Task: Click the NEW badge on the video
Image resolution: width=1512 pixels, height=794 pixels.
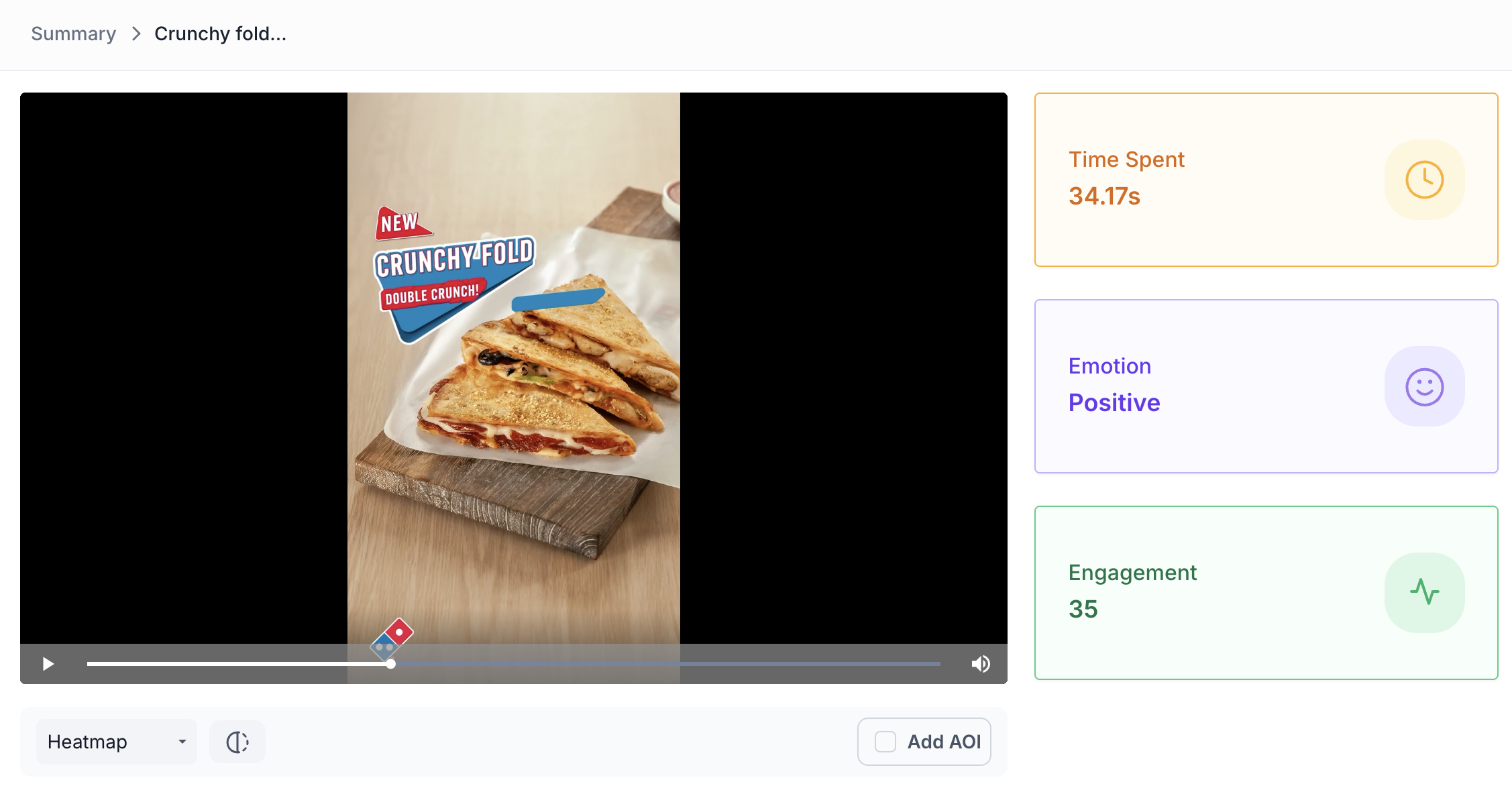Action: coord(402,223)
